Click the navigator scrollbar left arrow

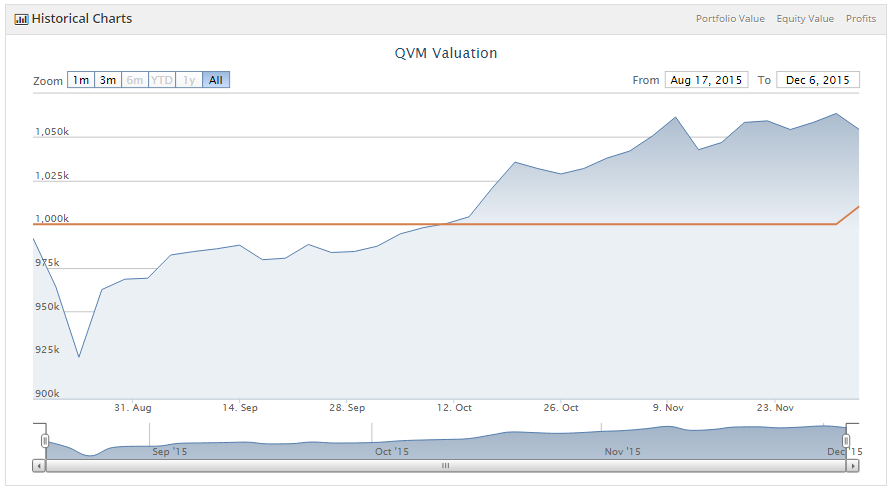pos(39,466)
